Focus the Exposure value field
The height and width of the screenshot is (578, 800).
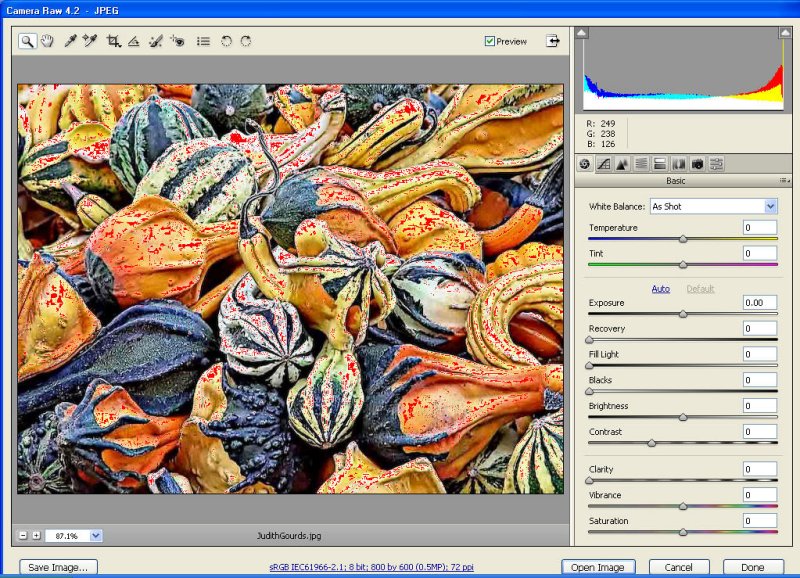pyautogui.click(x=760, y=303)
